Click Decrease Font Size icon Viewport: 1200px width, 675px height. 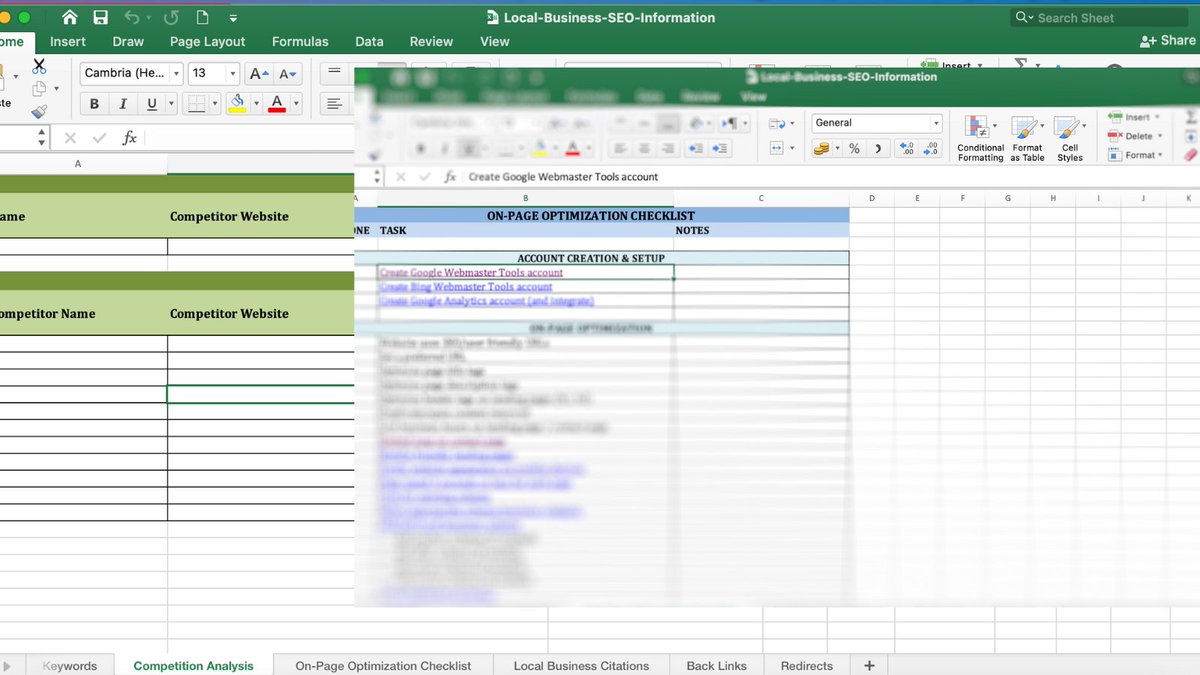tap(288, 73)
